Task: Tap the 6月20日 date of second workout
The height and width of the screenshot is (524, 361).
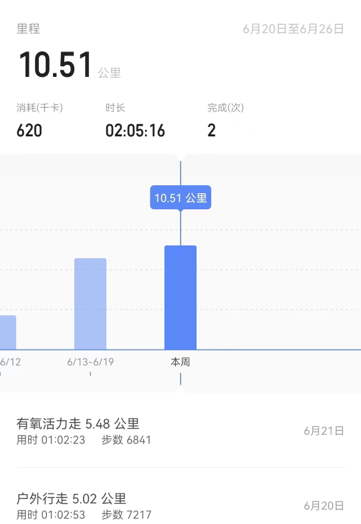Action: point(324,506)
